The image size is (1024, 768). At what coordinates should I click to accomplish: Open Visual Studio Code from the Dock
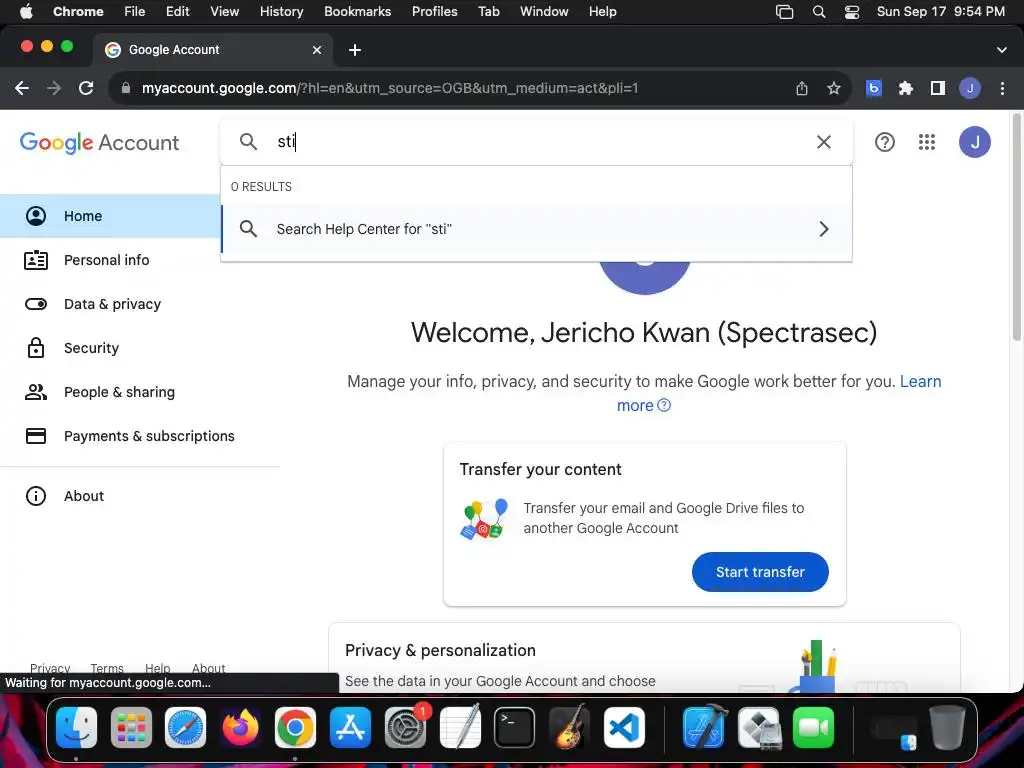pos(624,728)
